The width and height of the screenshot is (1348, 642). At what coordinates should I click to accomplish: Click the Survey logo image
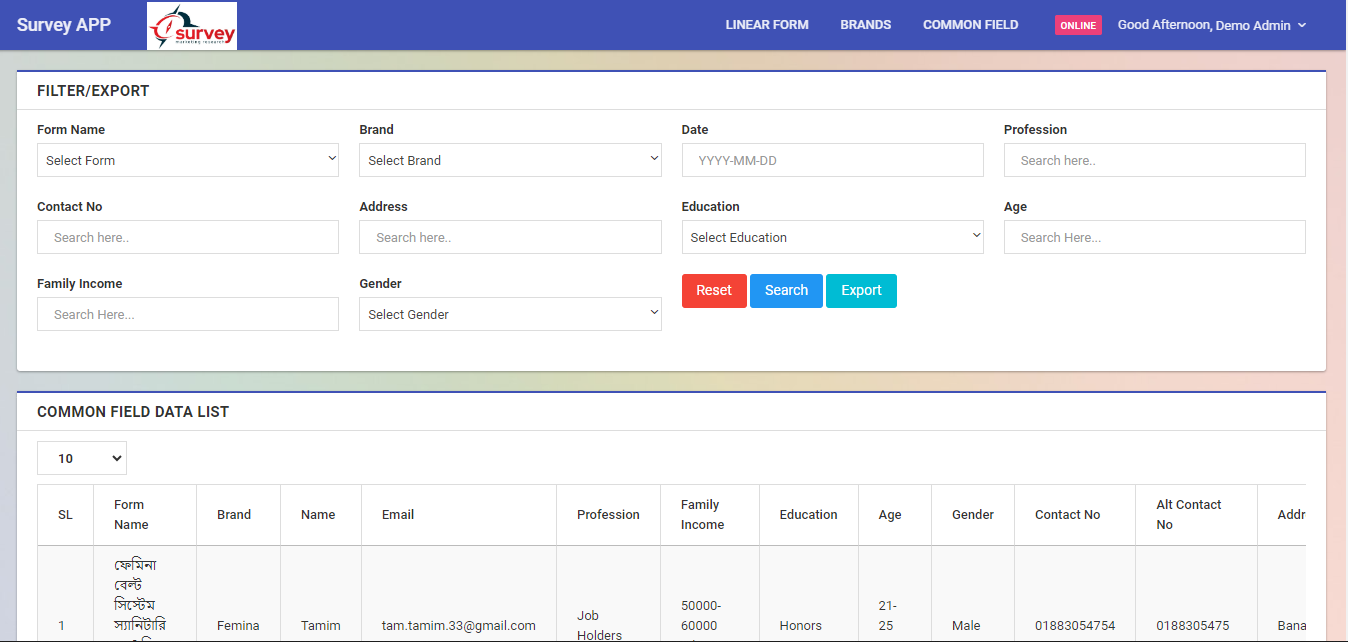click(192, 26)
